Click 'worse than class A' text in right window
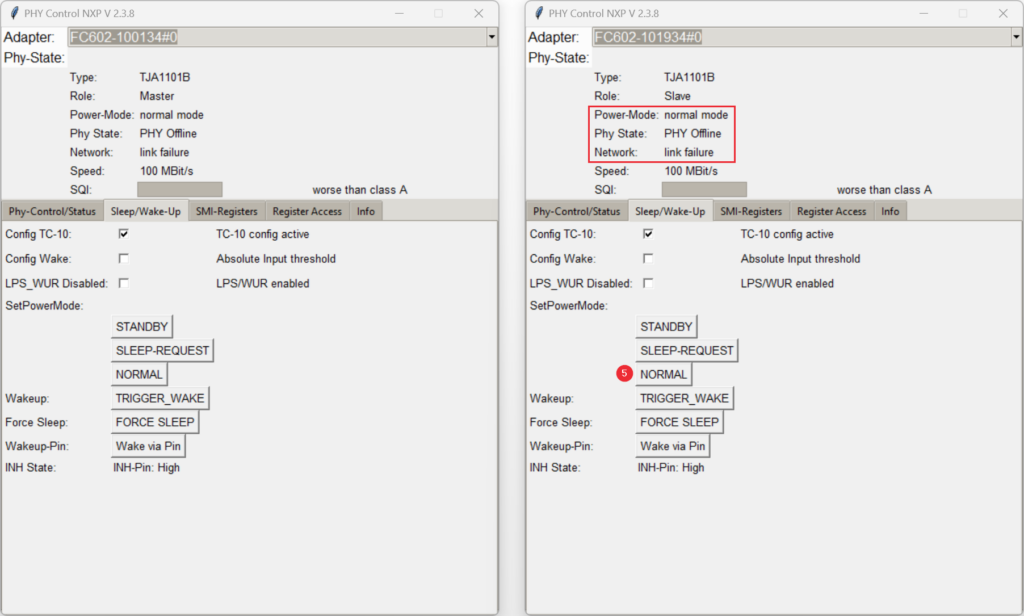 [x=884, y=190]
